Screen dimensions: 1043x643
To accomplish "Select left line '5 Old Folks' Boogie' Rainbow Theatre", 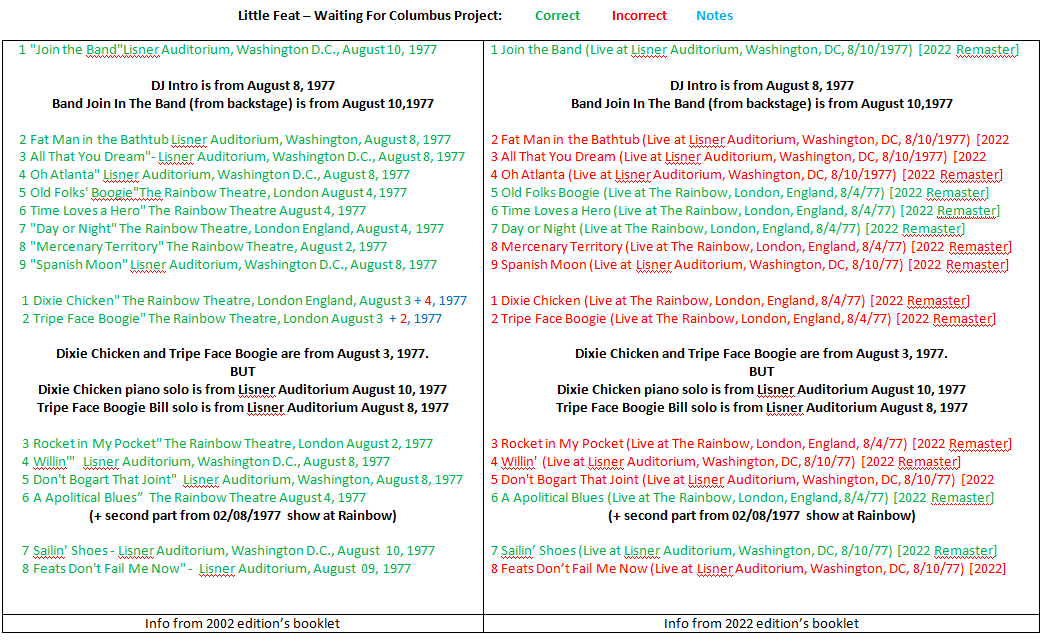I will [212, 193].
